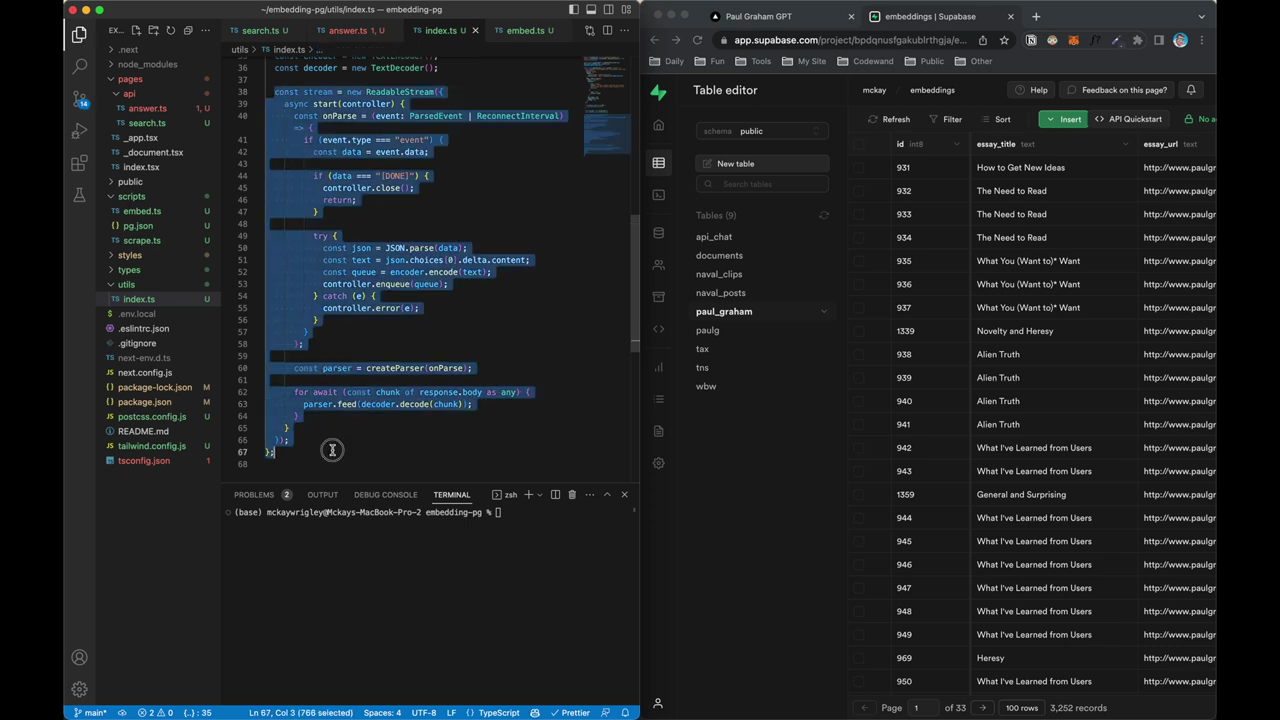1280x720 pixels.
Task: Open the Explorer view in VS Code
Action: click(79, 35)
